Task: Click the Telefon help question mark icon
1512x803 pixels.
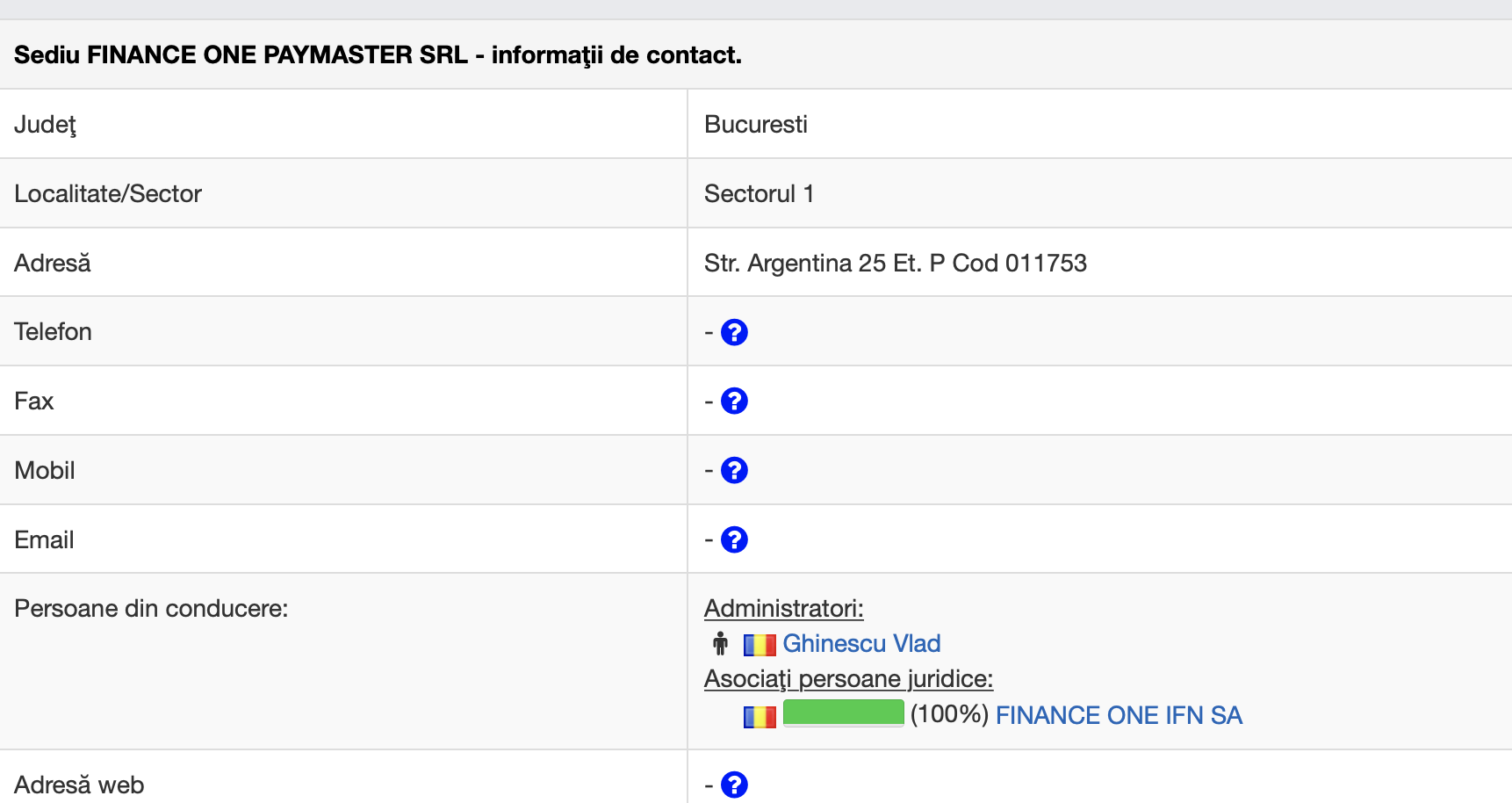Action: click(x=734, y=332)
